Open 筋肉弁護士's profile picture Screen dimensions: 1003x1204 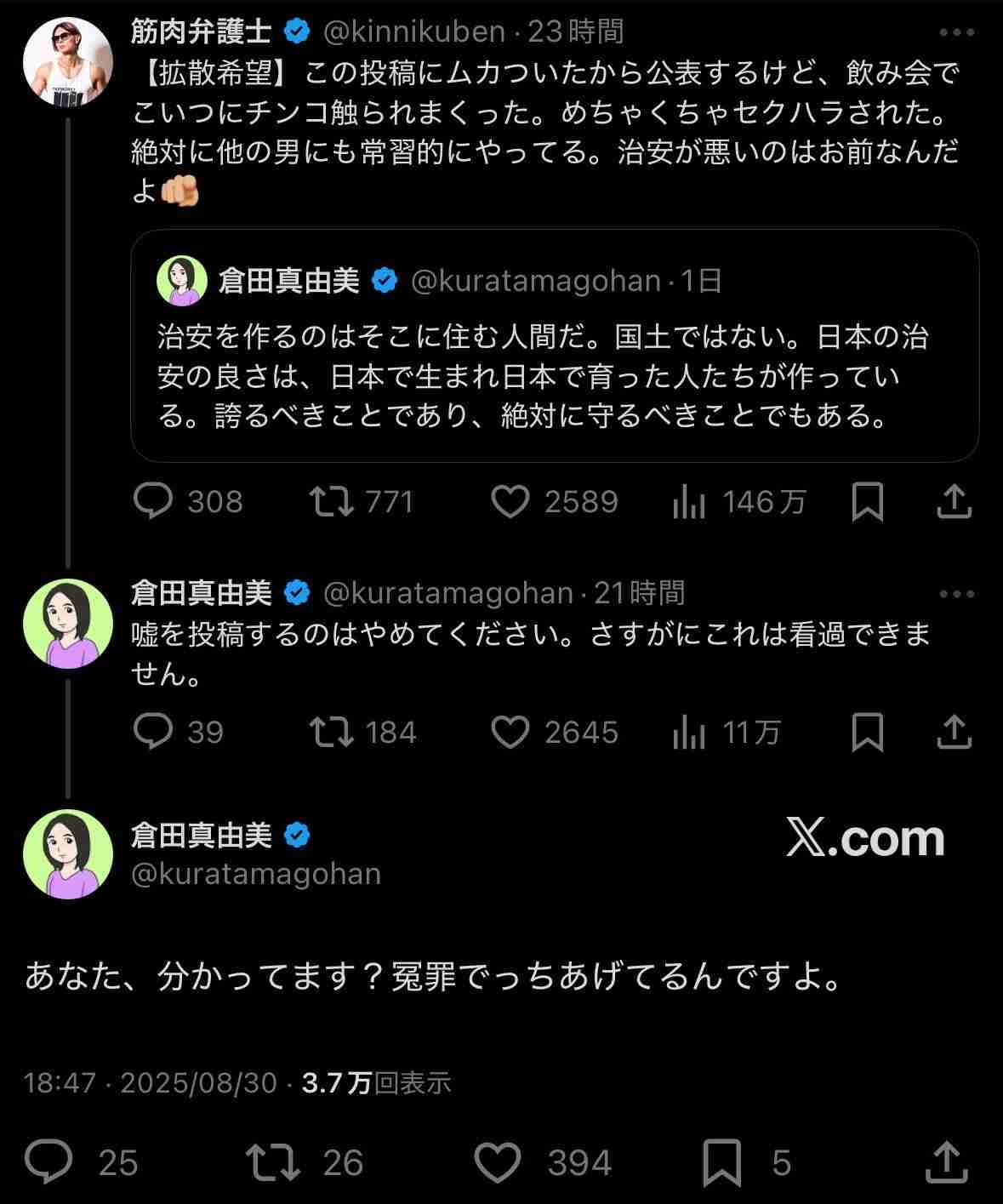click(68, 61)
